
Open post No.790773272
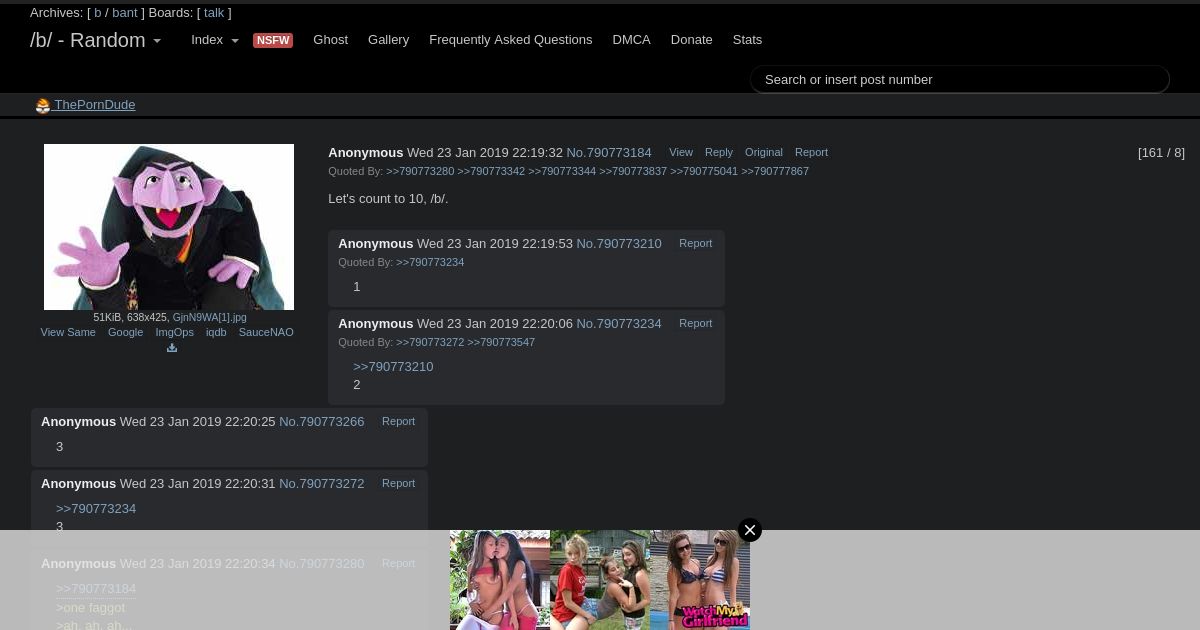[x=322, y=484]
